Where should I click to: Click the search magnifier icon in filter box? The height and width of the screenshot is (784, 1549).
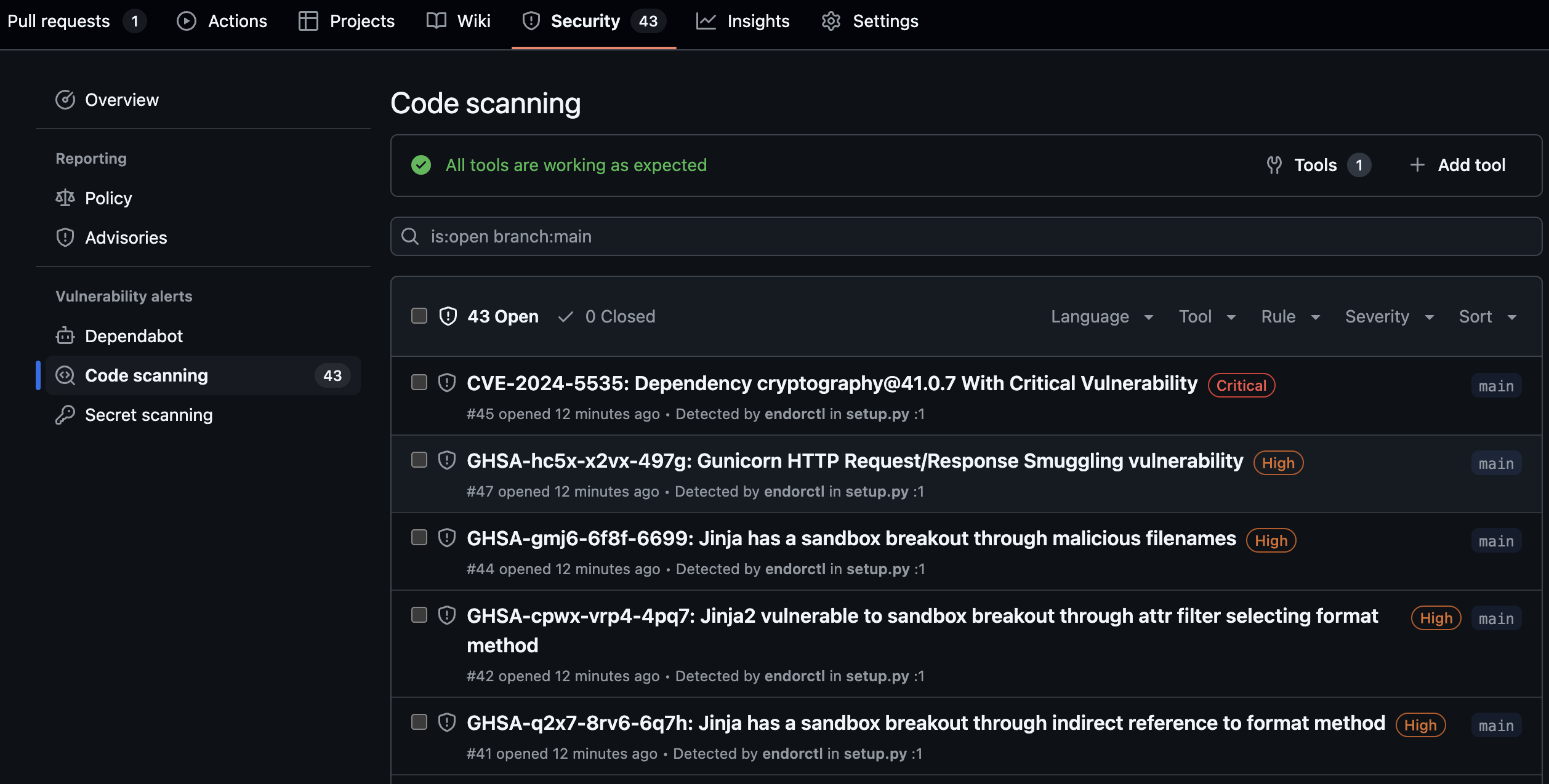pos(410,236)
